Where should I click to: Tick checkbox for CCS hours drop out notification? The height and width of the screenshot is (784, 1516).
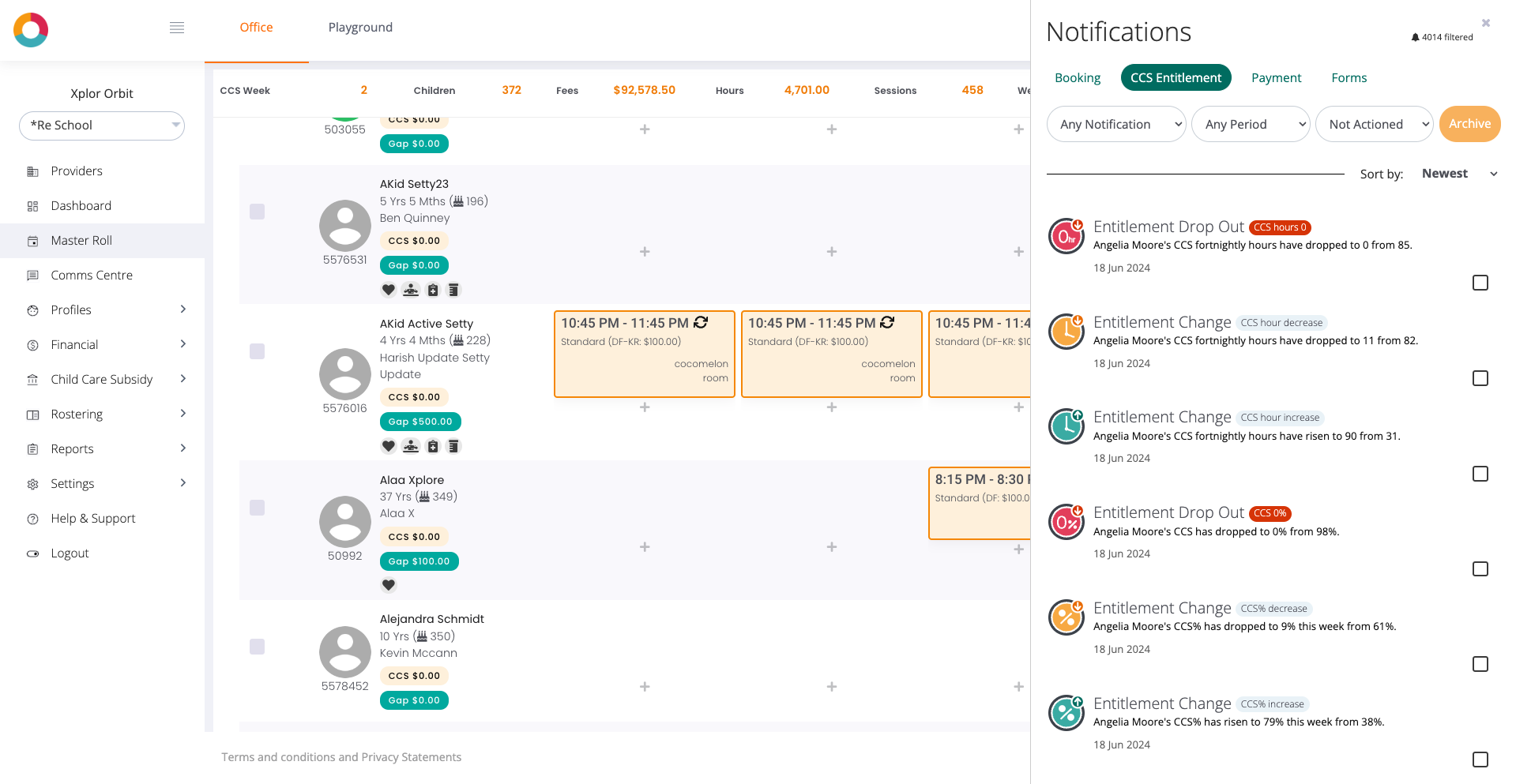[x=1480, y=283]
